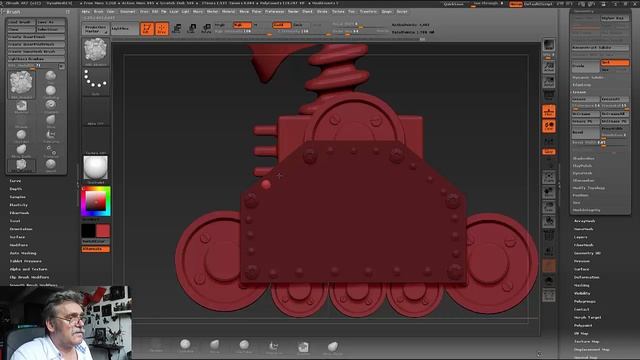Click the QuickSave button
Viewport: 640px width, 360px height.
[453, 4]
